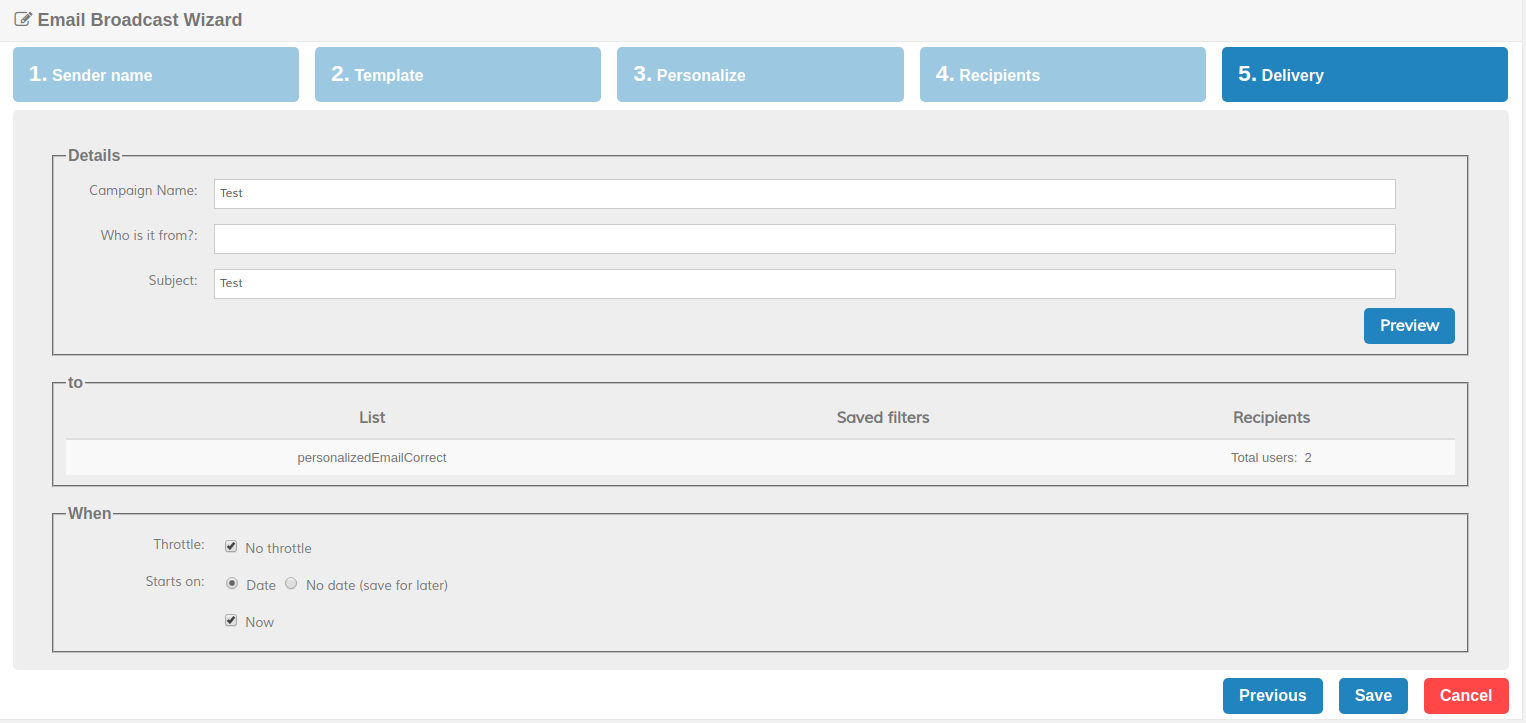Switch to step 3 Personalize
1526x723 pixels.
(x=760, y=75)
